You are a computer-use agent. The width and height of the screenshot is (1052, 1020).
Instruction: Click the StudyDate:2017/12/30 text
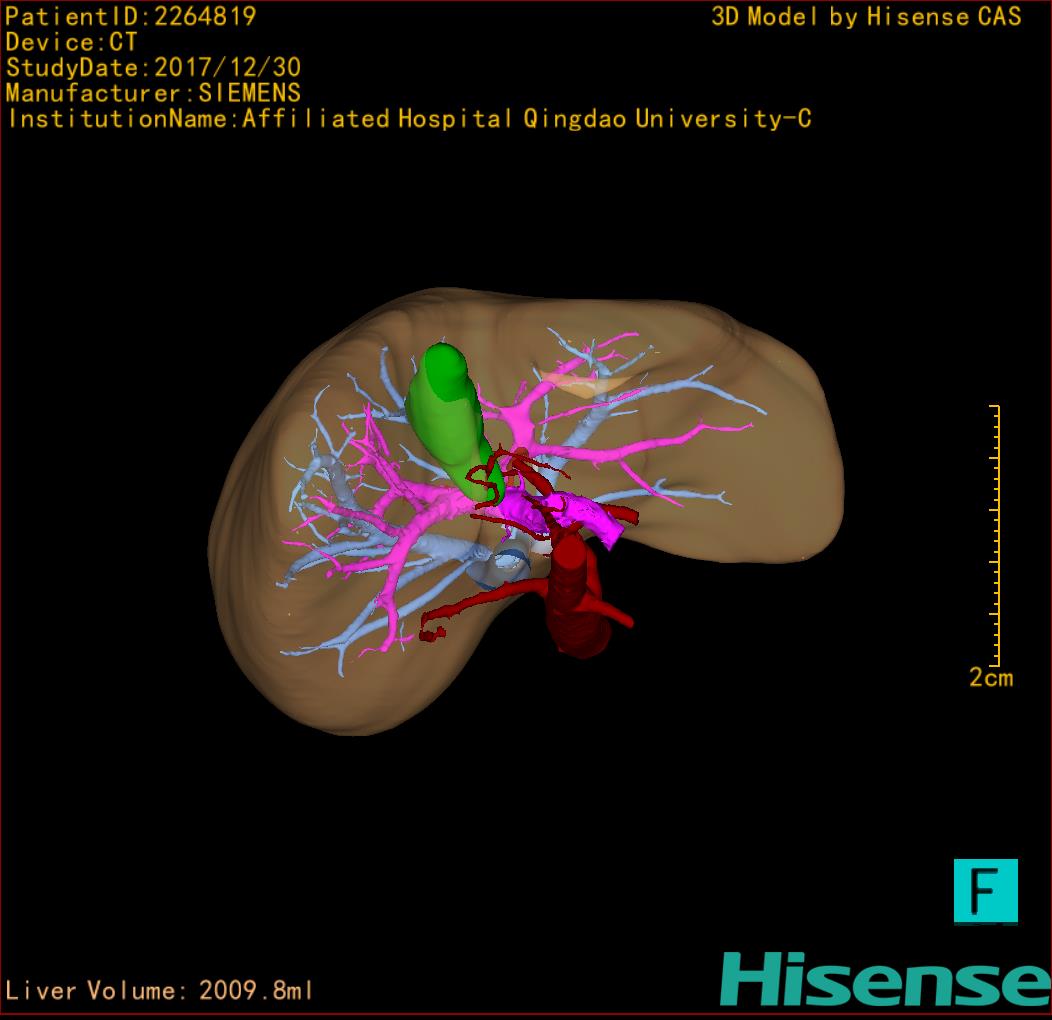coord(153,68)
